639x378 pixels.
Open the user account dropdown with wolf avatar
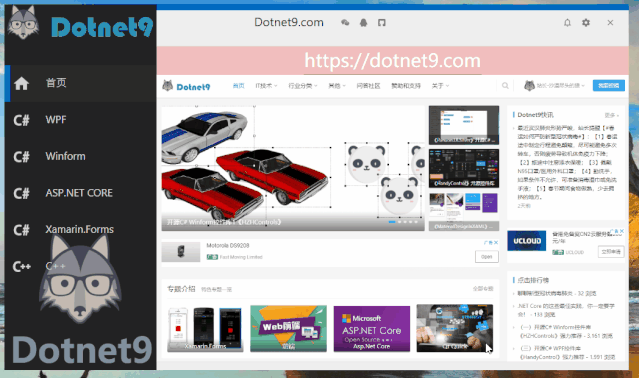point(554,86)
